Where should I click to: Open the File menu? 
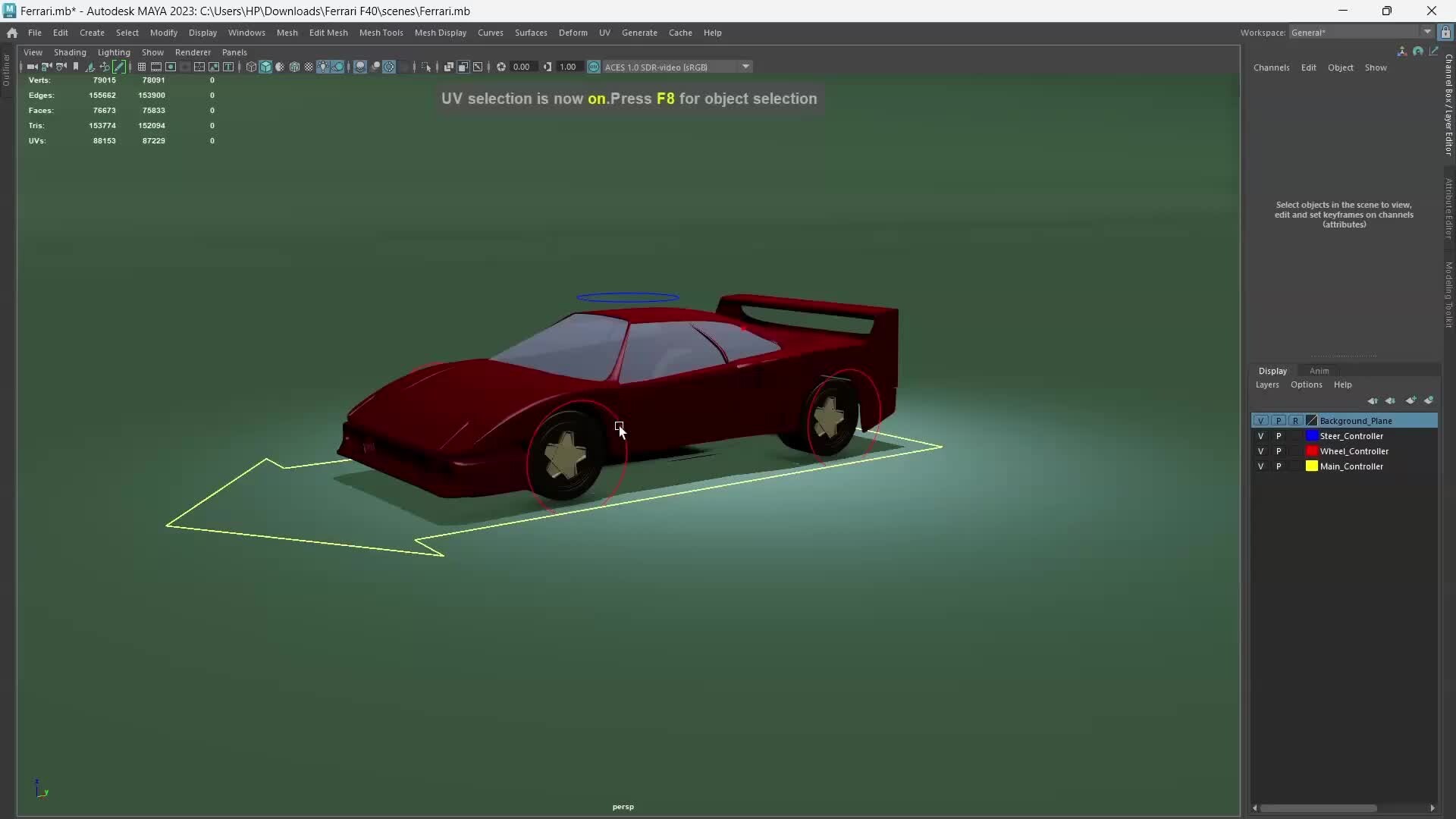click(35, 33)
